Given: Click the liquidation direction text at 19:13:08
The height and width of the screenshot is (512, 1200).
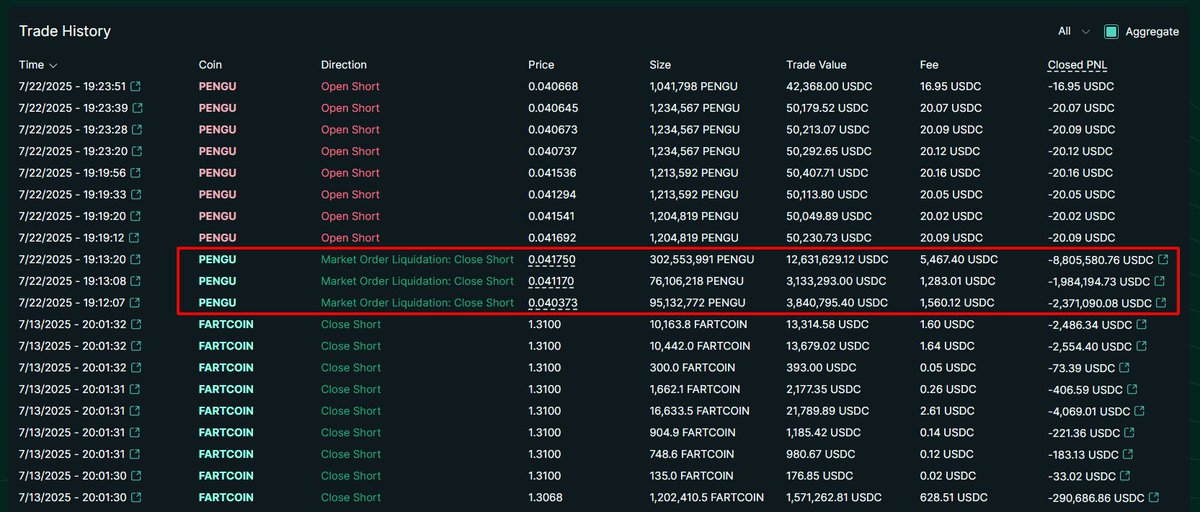Looking at the screenshot, I should tap(417, 281).
